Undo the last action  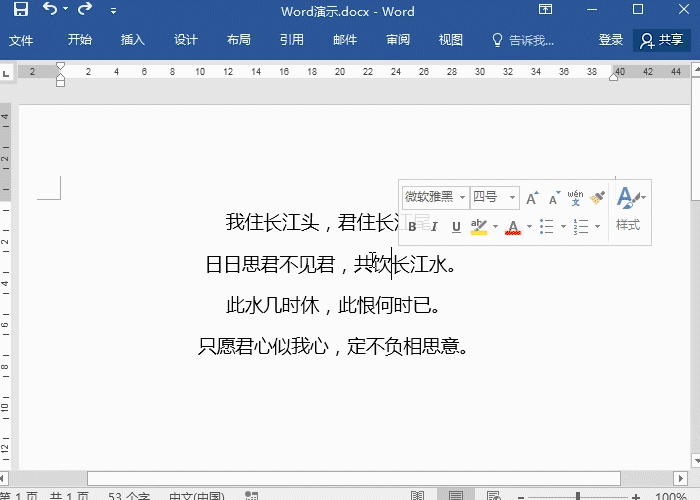(50, 9)
